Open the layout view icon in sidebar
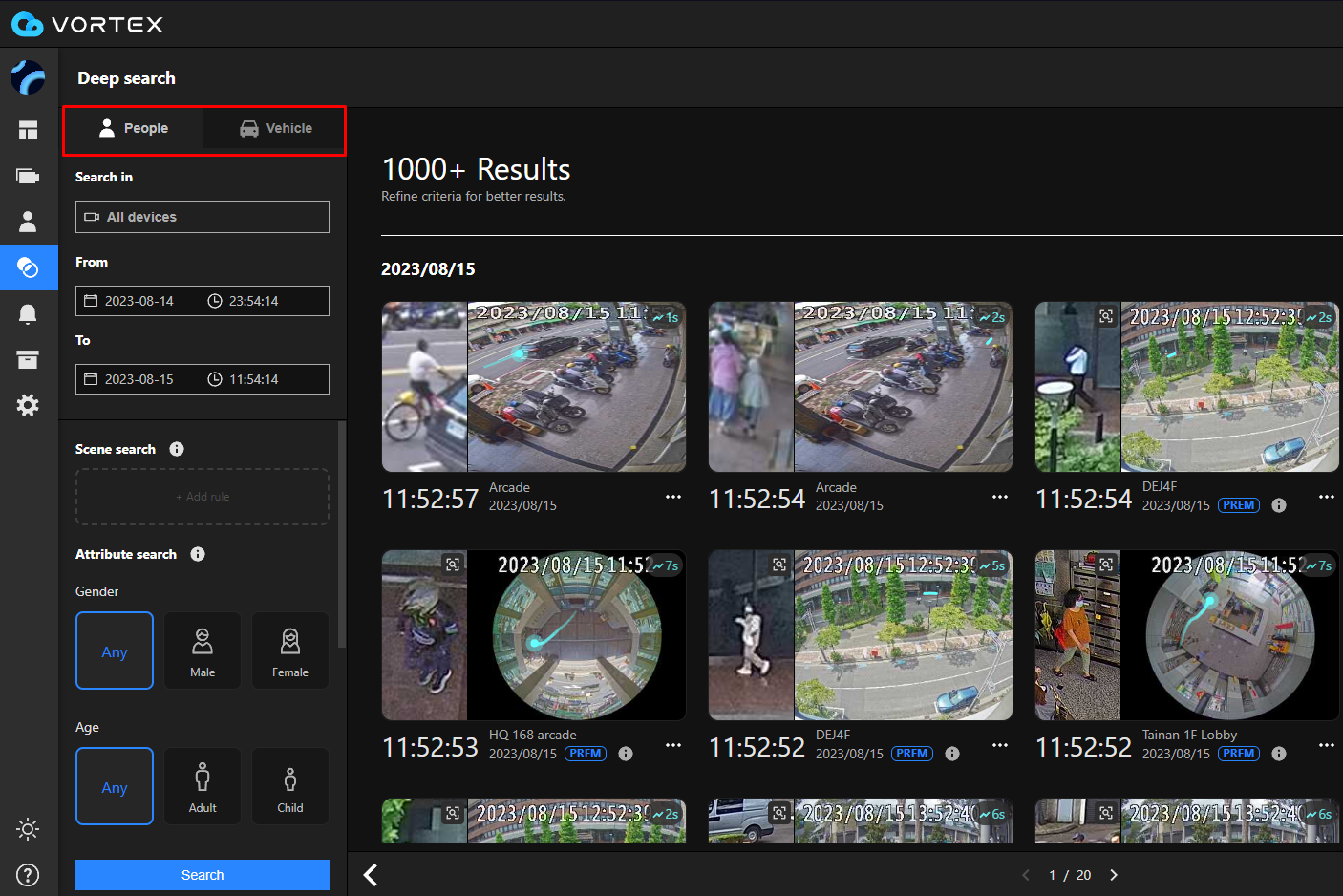 [x=28, y=131]
